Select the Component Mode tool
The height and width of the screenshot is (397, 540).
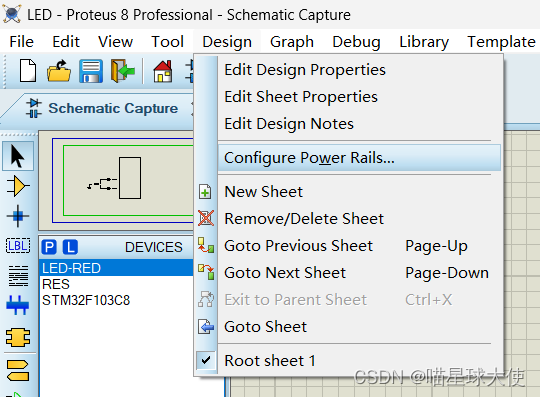[18, 186]
